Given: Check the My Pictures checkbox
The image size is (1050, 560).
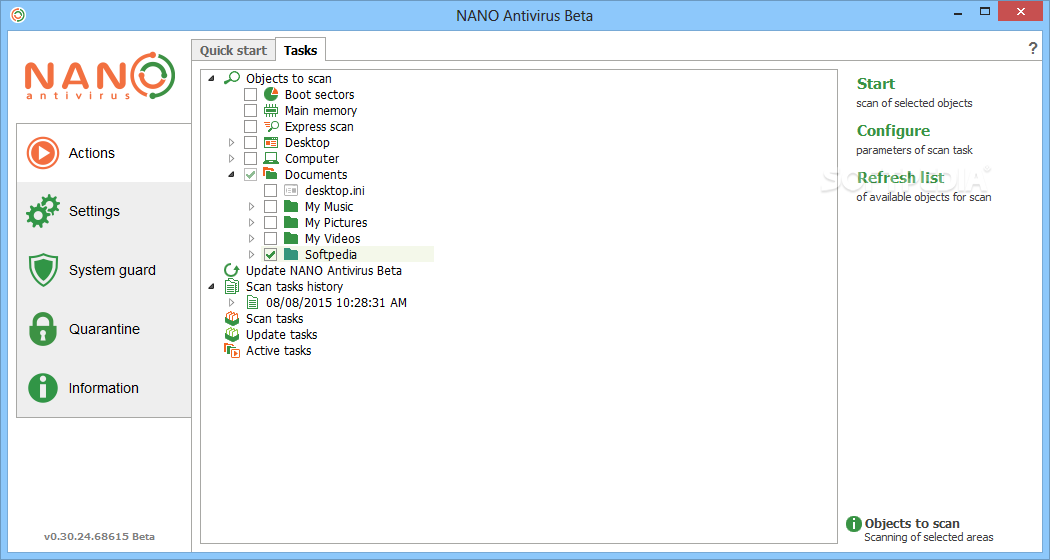Looking at the screenshot, I should pos(271,222).
